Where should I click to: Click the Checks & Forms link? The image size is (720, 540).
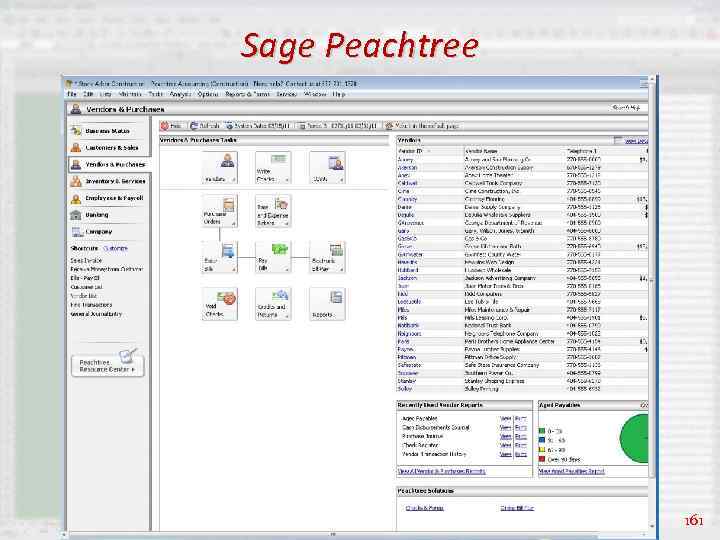click(x=425, y=508)
